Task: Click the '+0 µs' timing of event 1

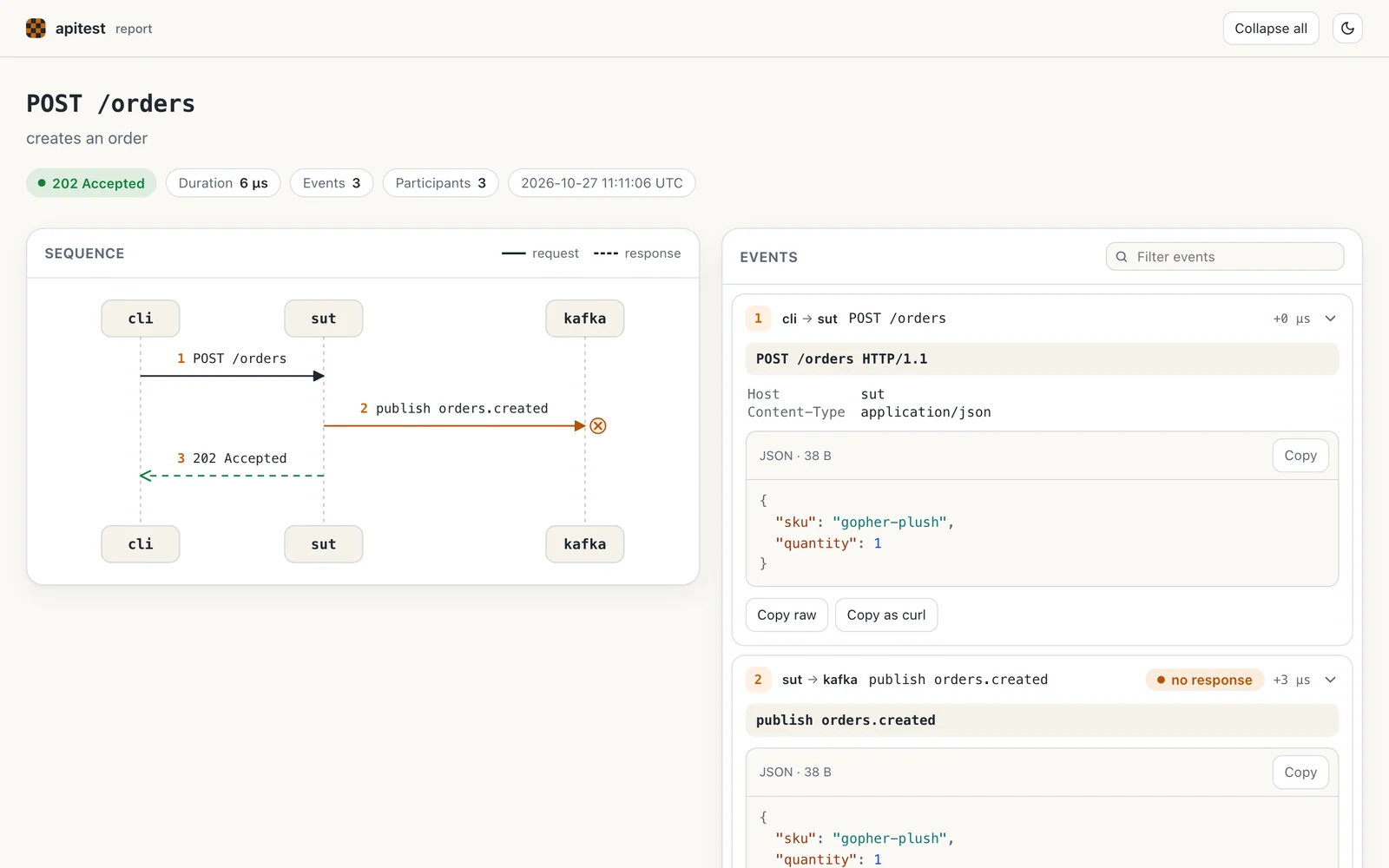Action: coord(1292,319)
